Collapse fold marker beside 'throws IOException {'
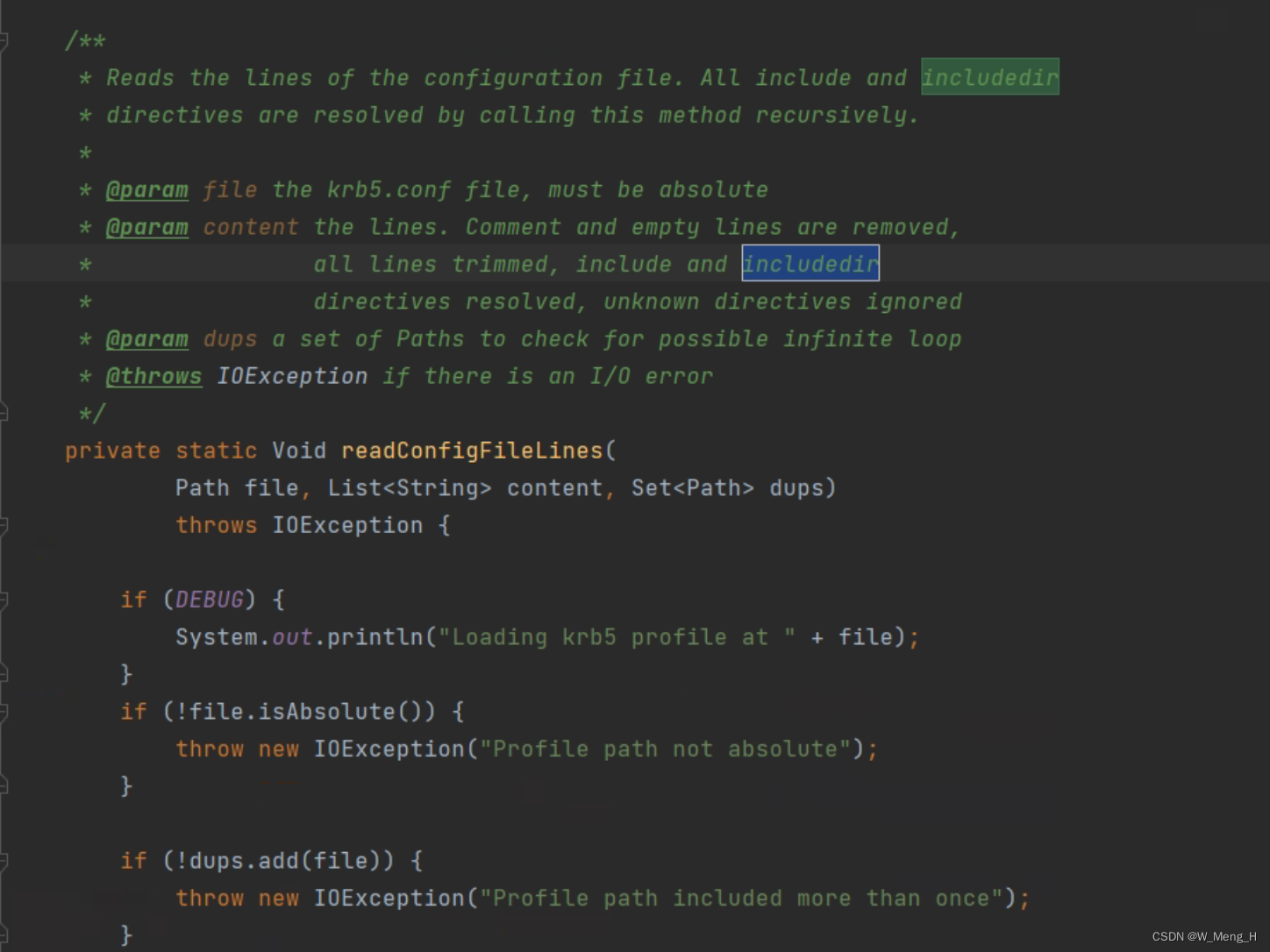 [4, 526]
